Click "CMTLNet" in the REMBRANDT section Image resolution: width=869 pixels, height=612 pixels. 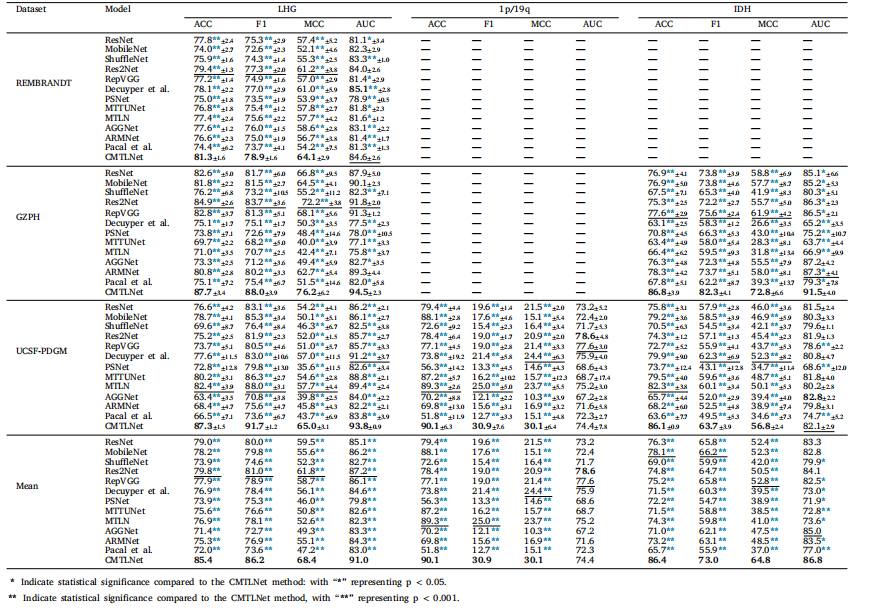(124, 157)
